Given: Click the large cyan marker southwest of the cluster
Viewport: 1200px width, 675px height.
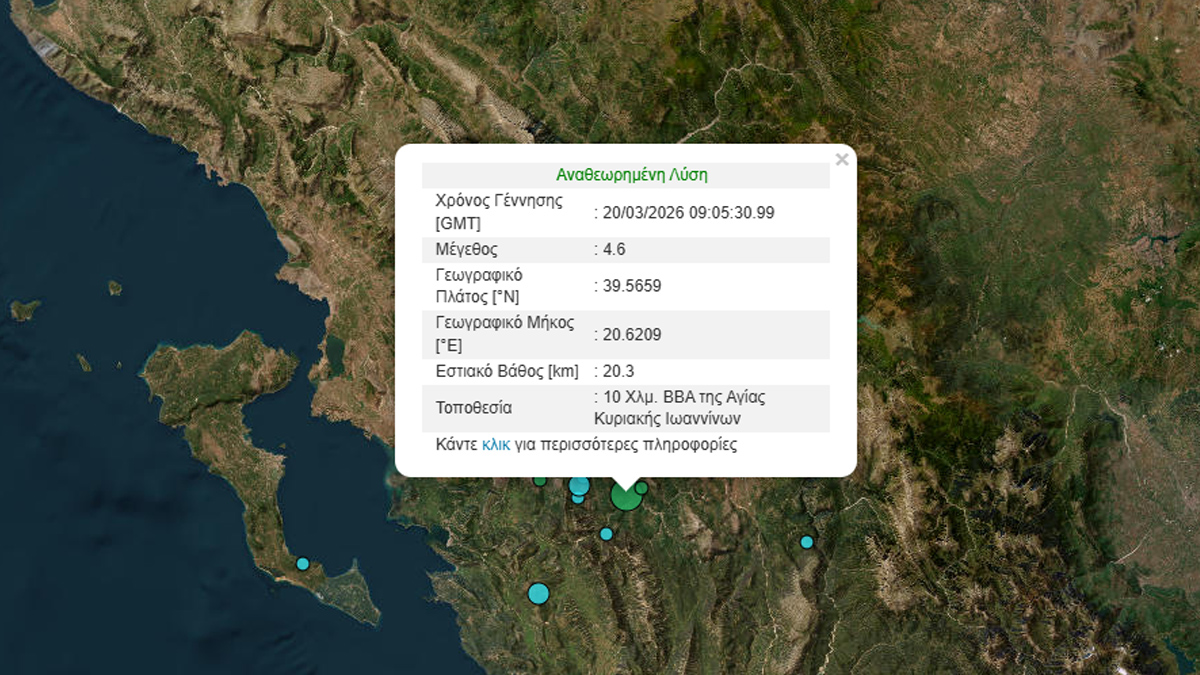Looking at the screenshot, I should point(538,594).
